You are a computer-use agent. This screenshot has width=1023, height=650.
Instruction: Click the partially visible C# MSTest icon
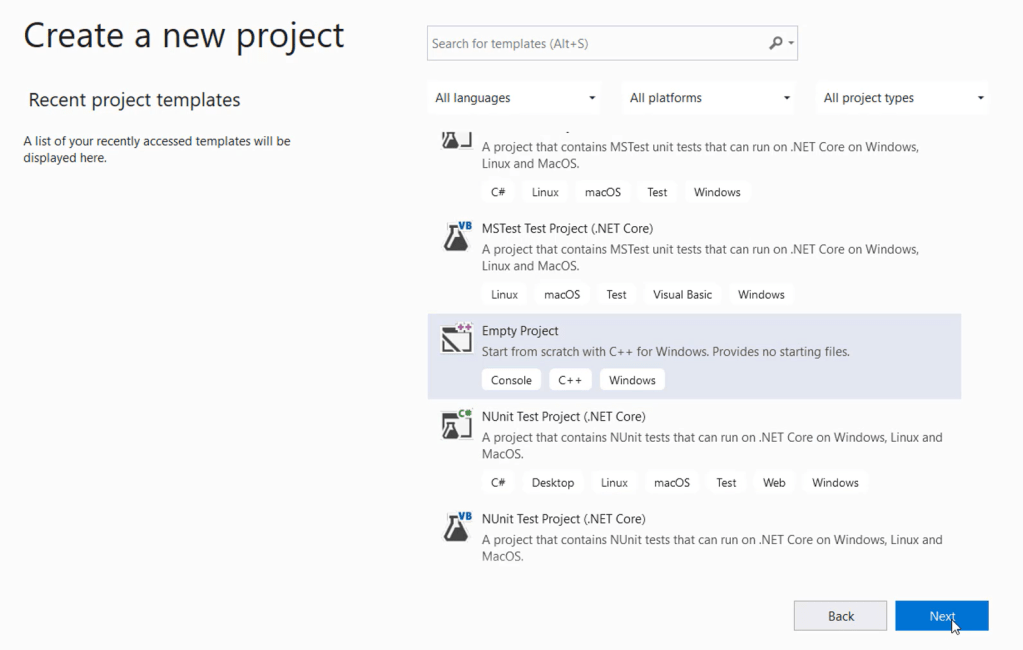[x=457, y=139]
